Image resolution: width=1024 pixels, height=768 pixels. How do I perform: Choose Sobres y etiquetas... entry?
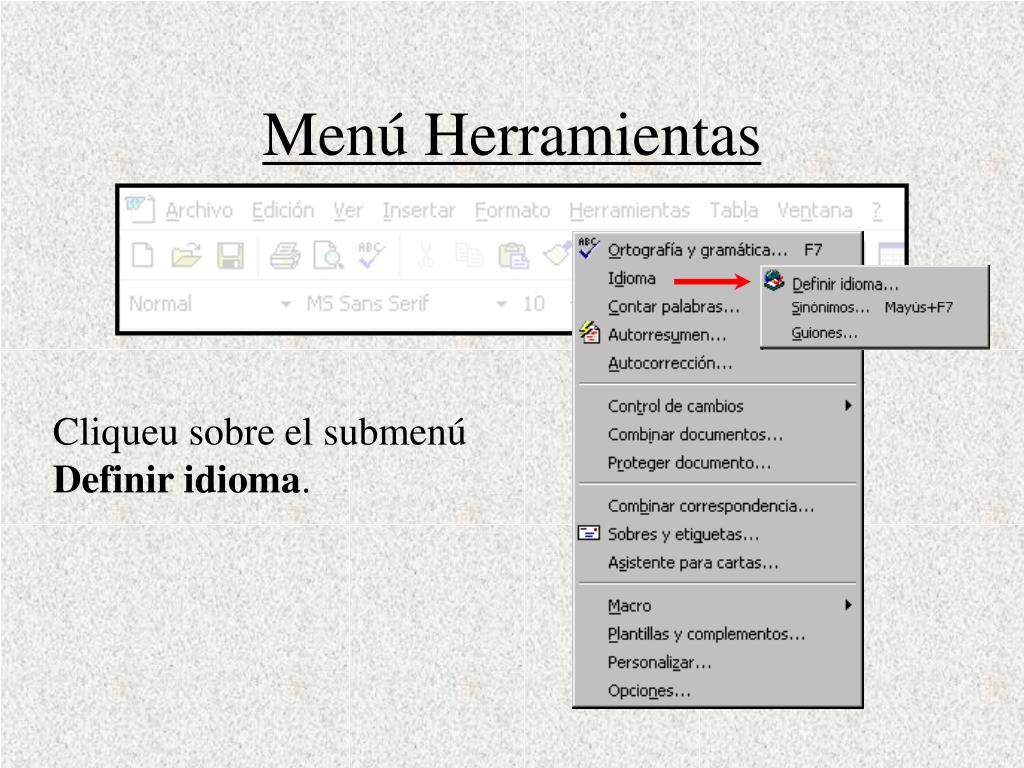click(x=718, y=534)
